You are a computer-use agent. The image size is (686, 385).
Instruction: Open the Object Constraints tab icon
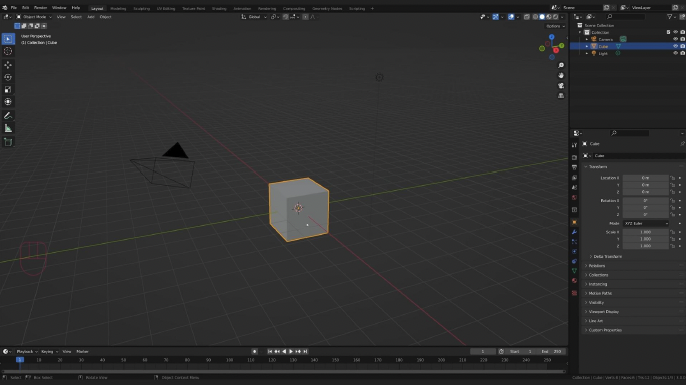click(x=574, y=261)
